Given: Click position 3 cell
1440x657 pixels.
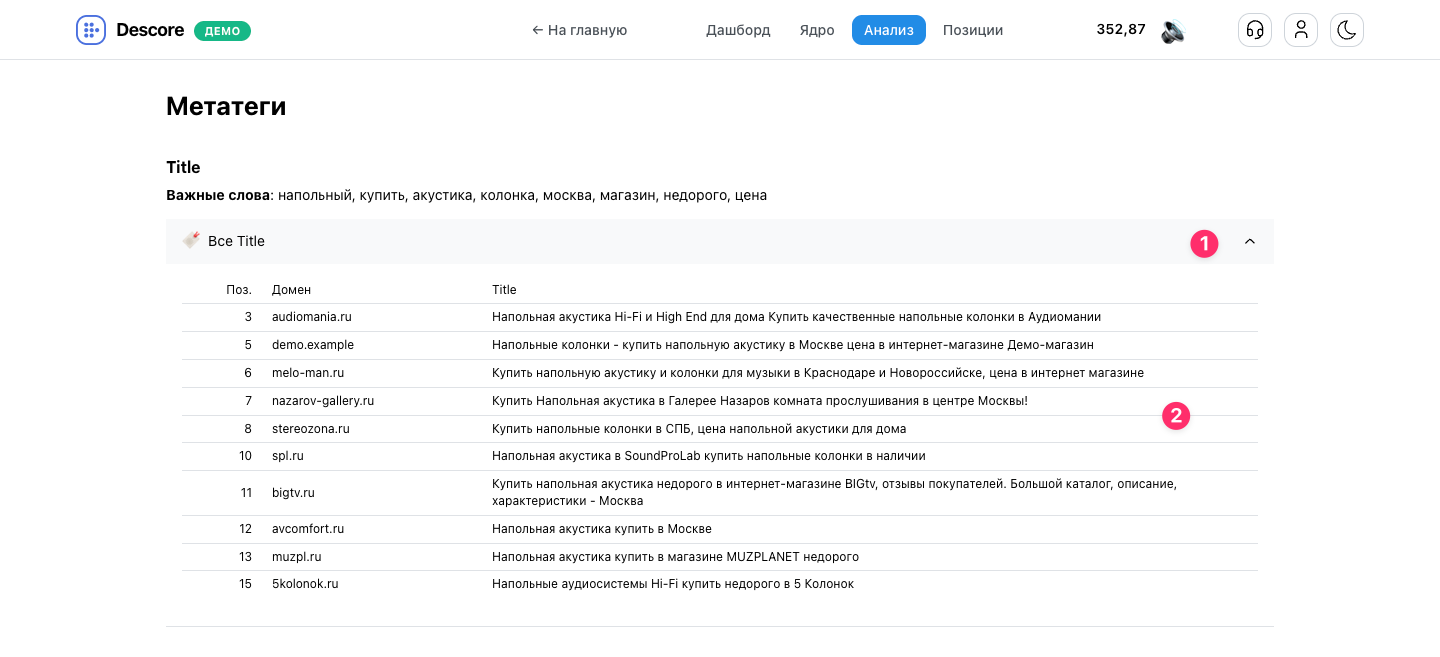Looking at the screenshot, I should (x=248, y=317).
